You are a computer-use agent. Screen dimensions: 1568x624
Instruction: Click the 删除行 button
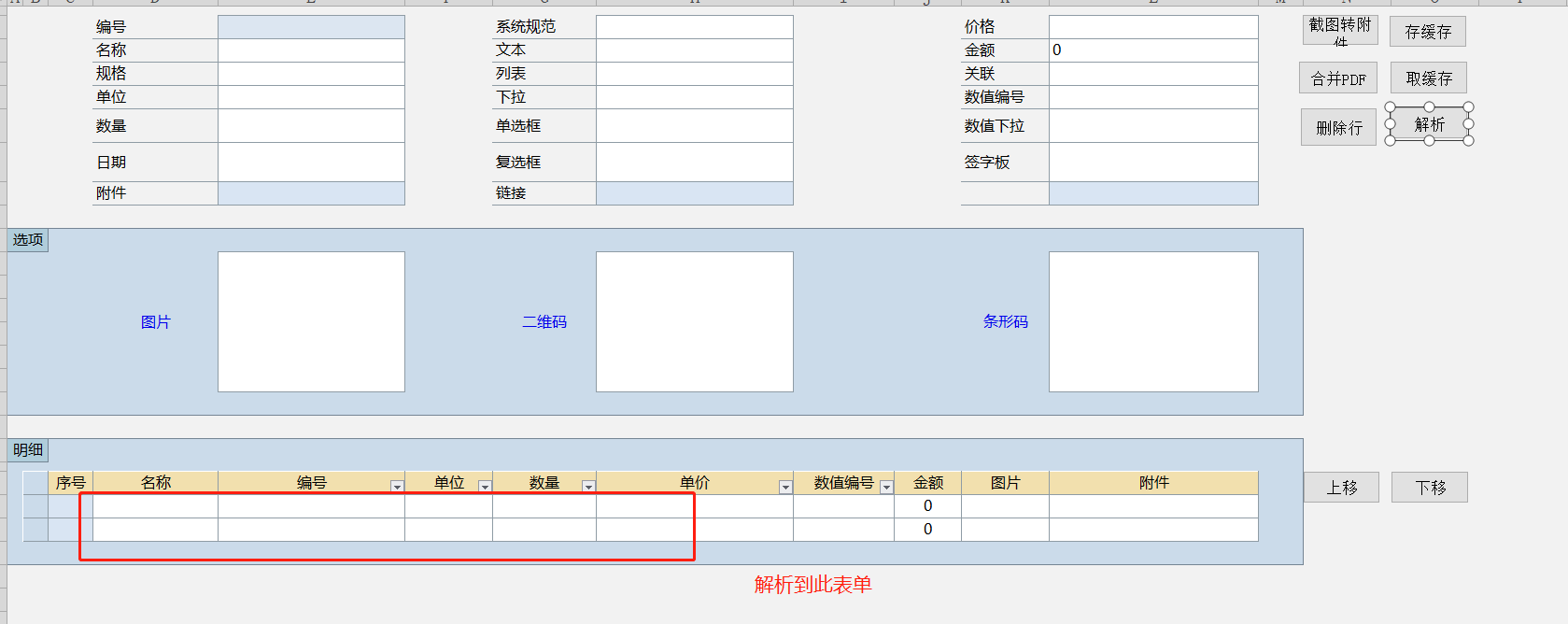click(x=1338, y=128)
